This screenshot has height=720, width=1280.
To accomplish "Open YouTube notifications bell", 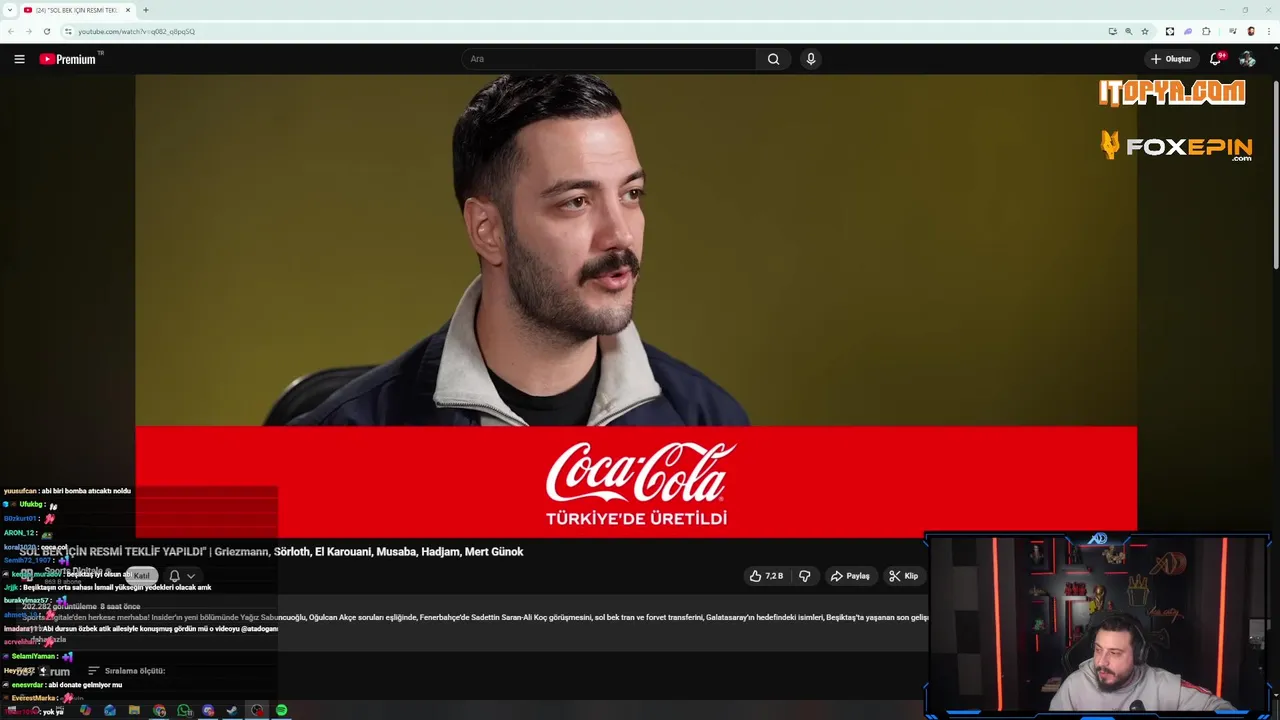I will (x=1216, y=59).
